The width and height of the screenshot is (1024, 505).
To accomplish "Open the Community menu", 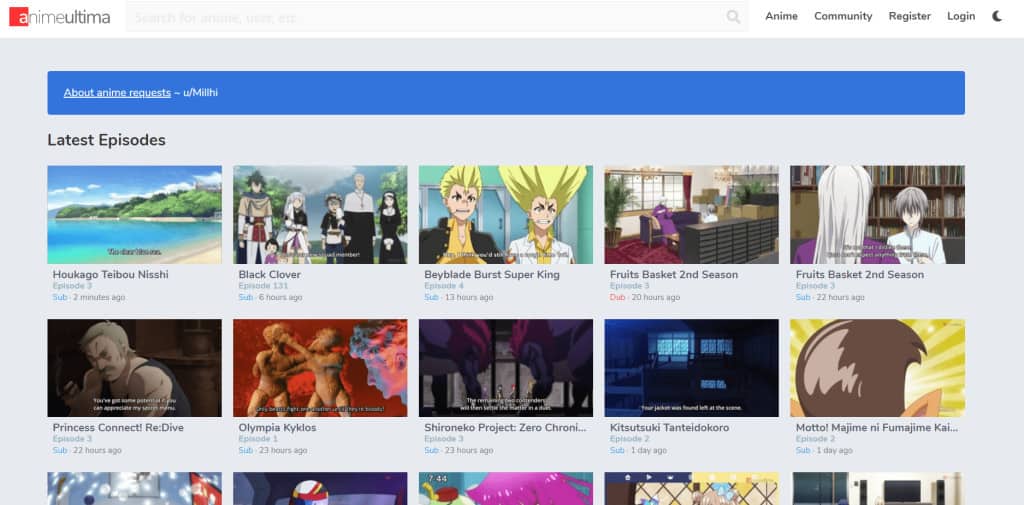I will coord(843,16).
